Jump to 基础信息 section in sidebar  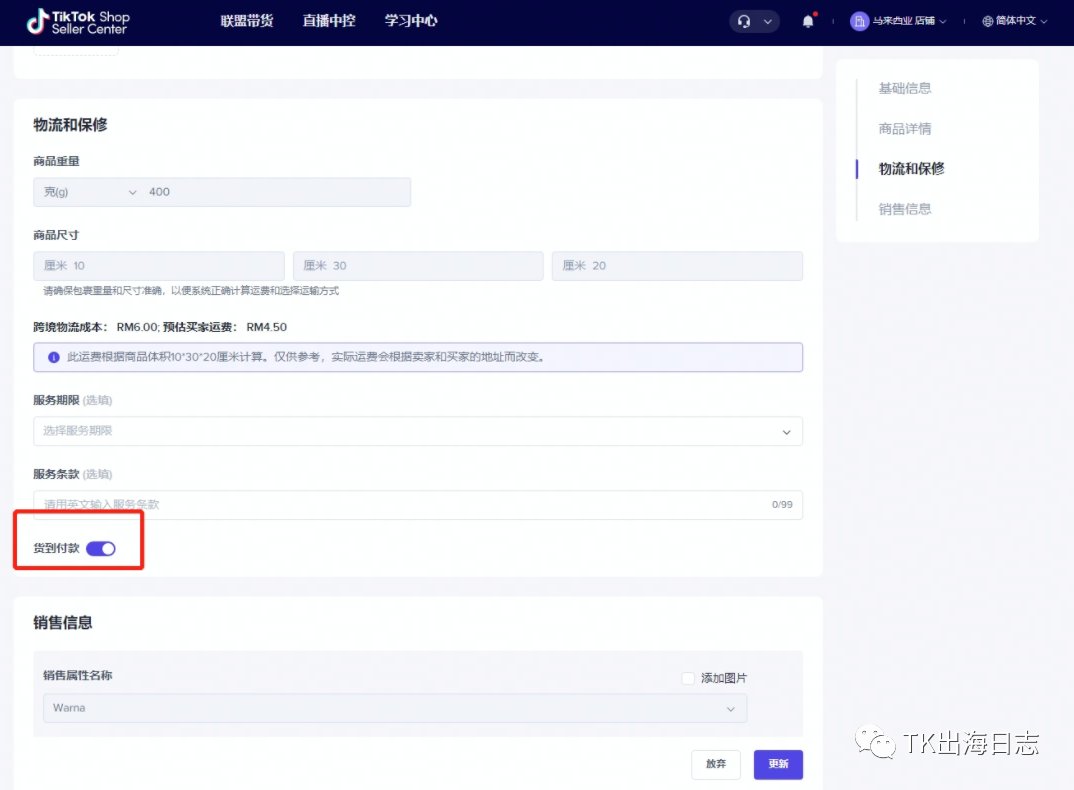(x=905, y=88)
